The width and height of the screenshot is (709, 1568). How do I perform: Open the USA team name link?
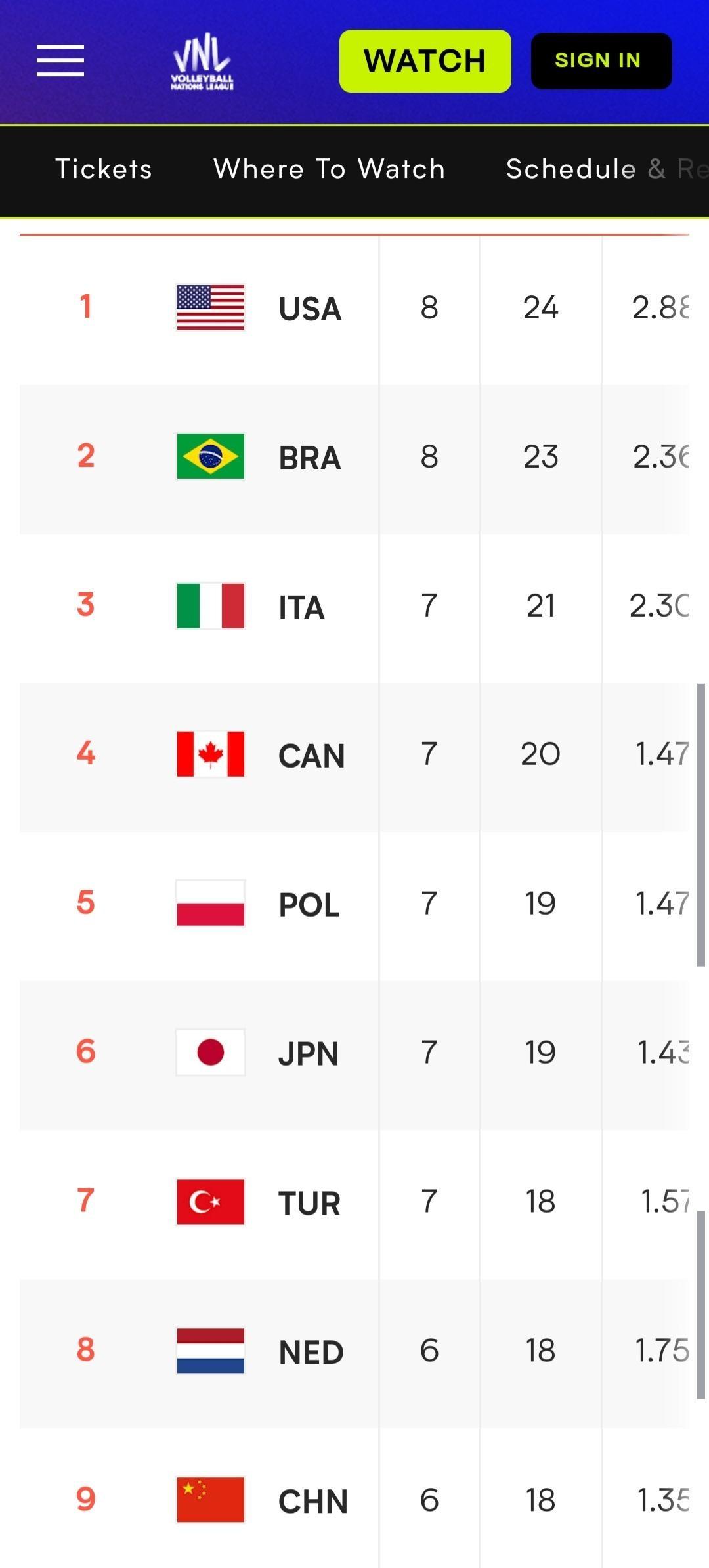310,309
